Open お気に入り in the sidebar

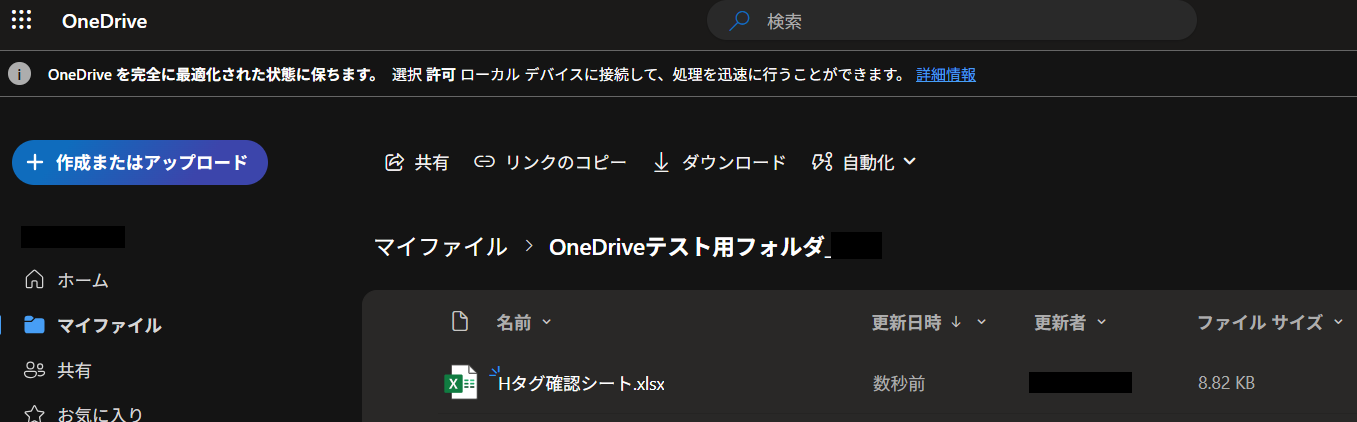(x=84, y=414)
